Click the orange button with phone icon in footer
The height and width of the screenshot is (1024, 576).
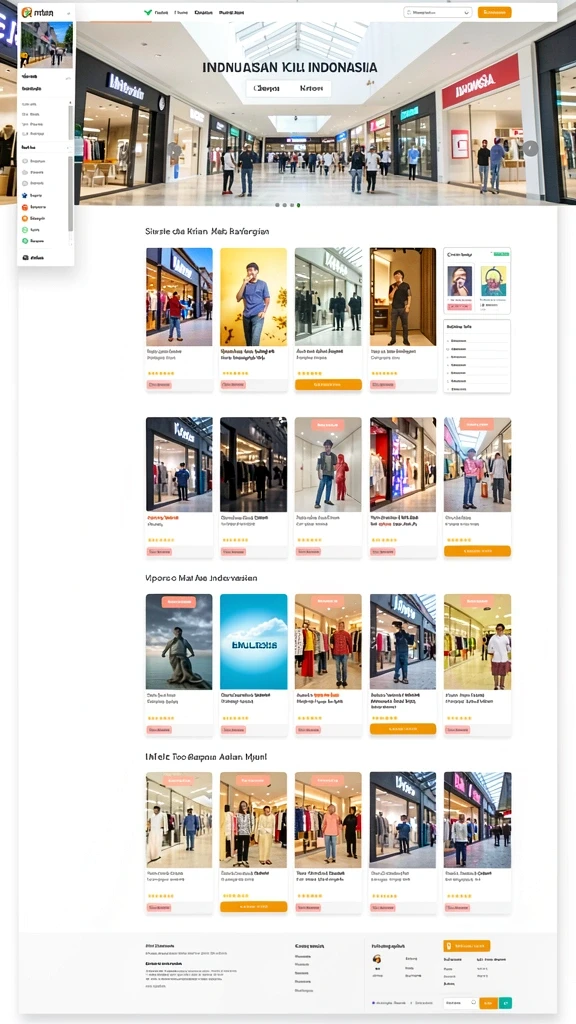click(x=466, y=946)
